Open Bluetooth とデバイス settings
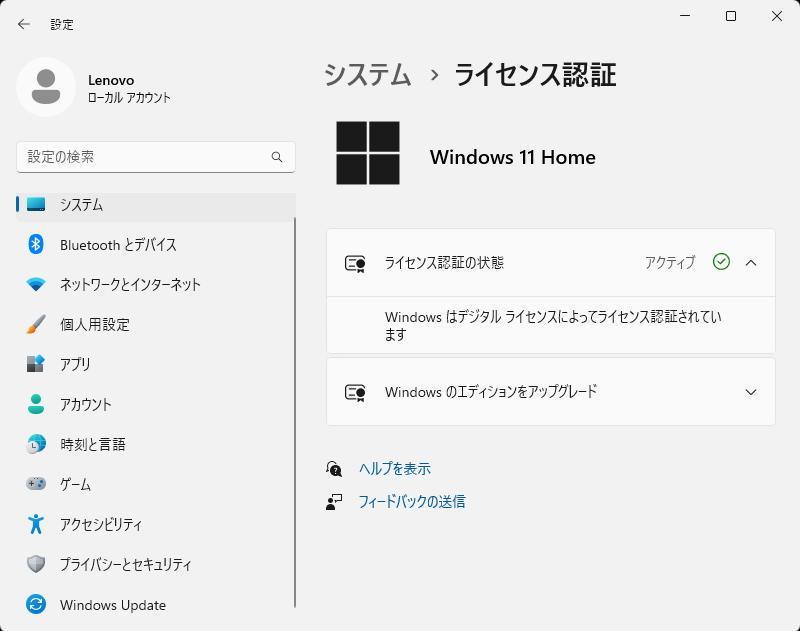Viewport: 800px width, 631px height. click(156, 244)
